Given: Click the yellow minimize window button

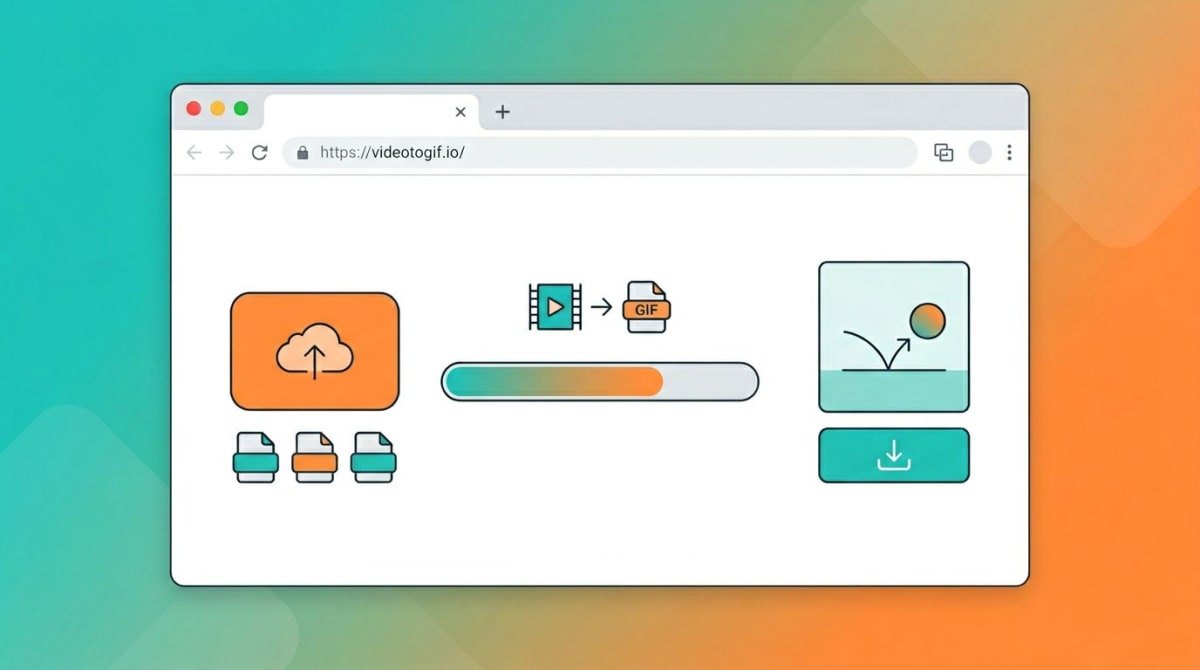Looking at the screenshot, I should click(x=217, y=108).
